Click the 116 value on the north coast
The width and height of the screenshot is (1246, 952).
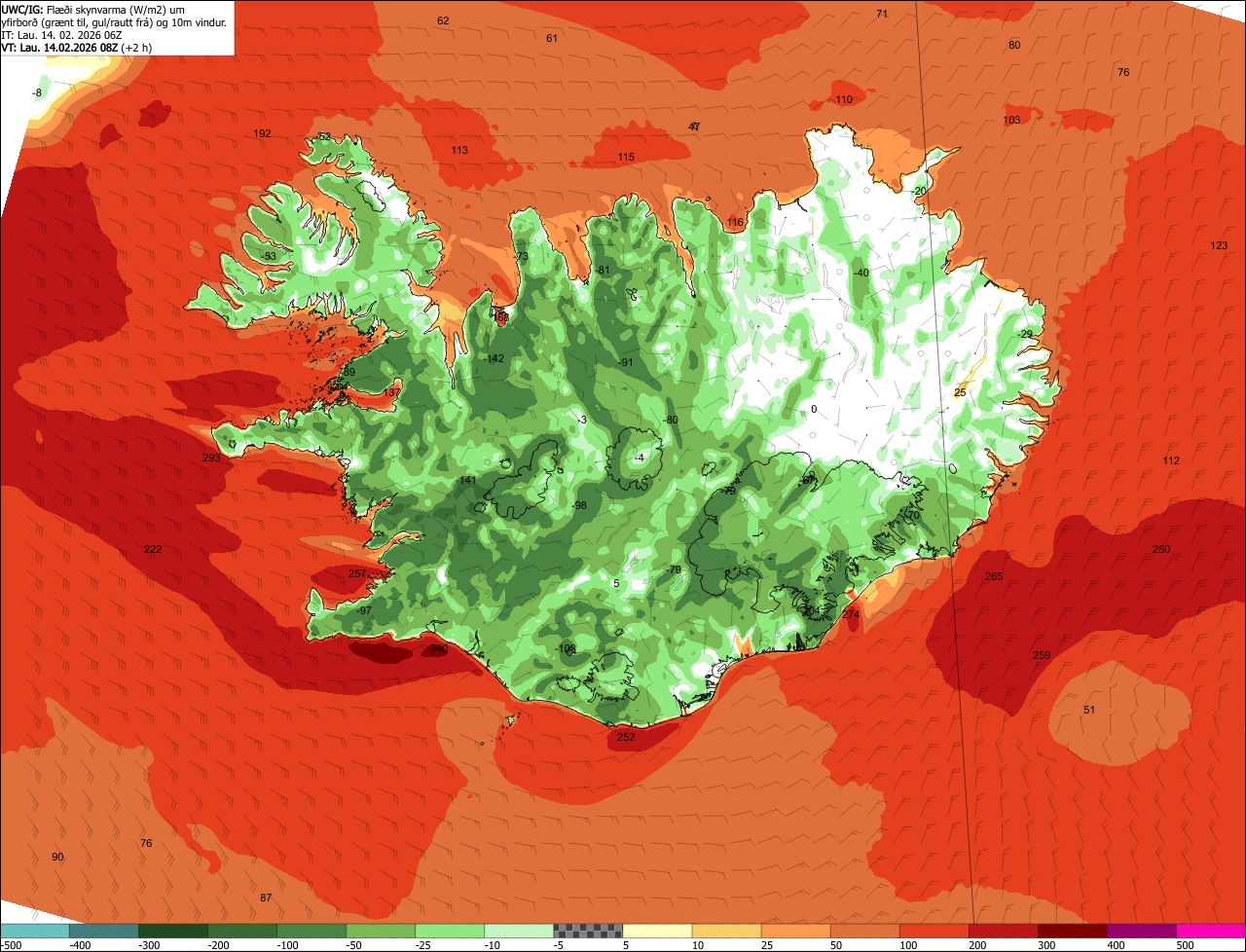click(x=735, y=222)
